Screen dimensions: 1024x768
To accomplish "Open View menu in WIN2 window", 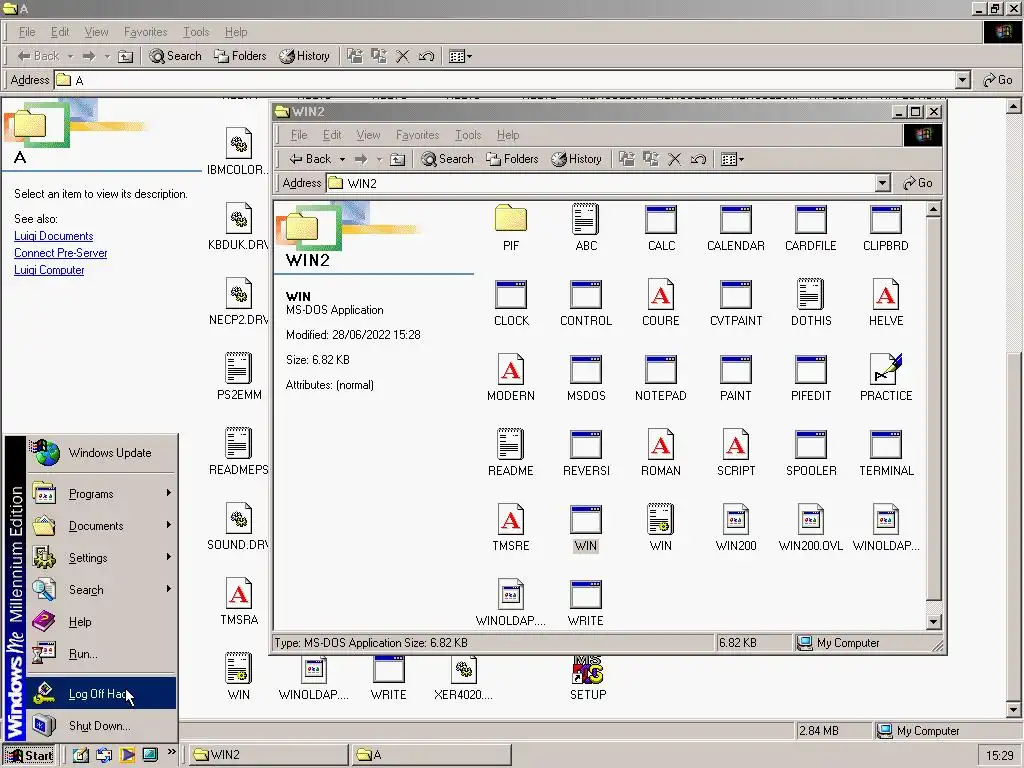I will pos(368,135).
